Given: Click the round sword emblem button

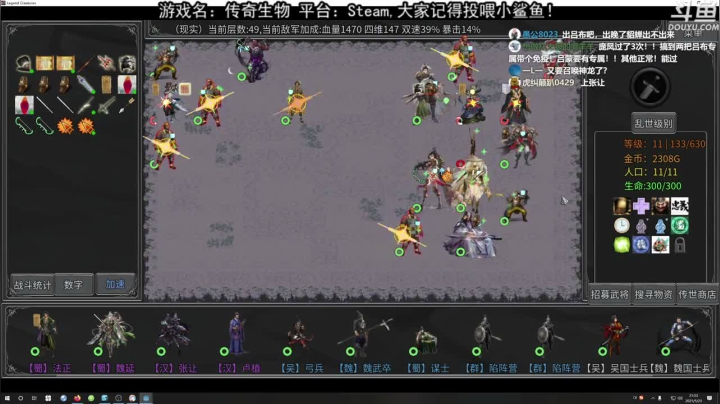Looking at the screenshot, I should [x=650, y=87].
